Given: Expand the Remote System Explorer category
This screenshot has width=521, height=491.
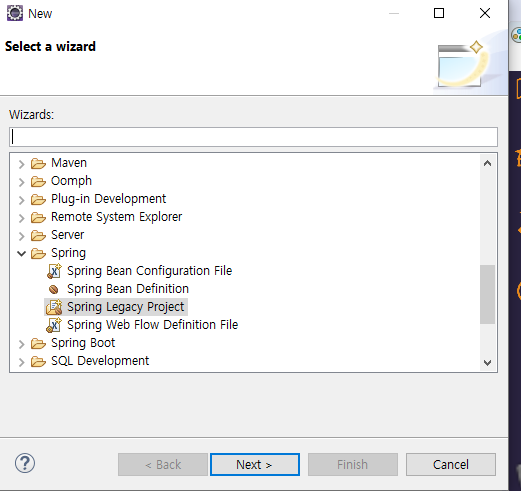Looking at the screenshot, I should (22, 218).
